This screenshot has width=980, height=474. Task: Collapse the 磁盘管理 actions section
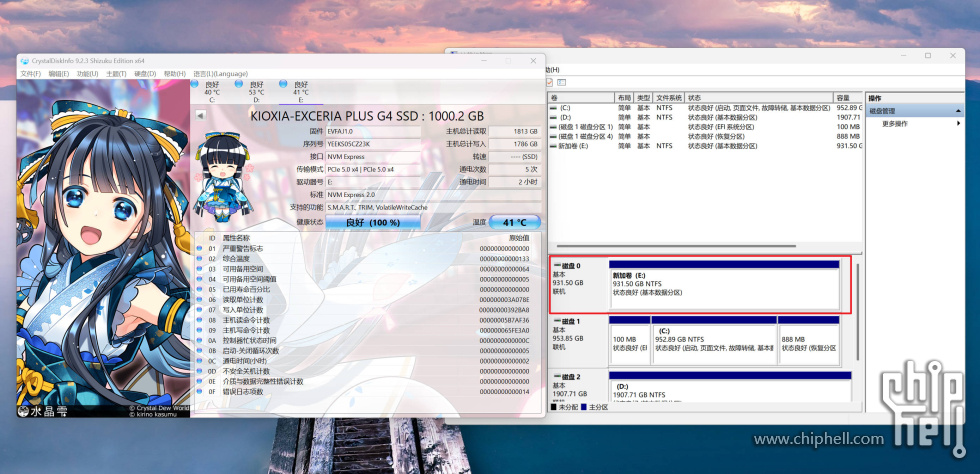[959, 111]
